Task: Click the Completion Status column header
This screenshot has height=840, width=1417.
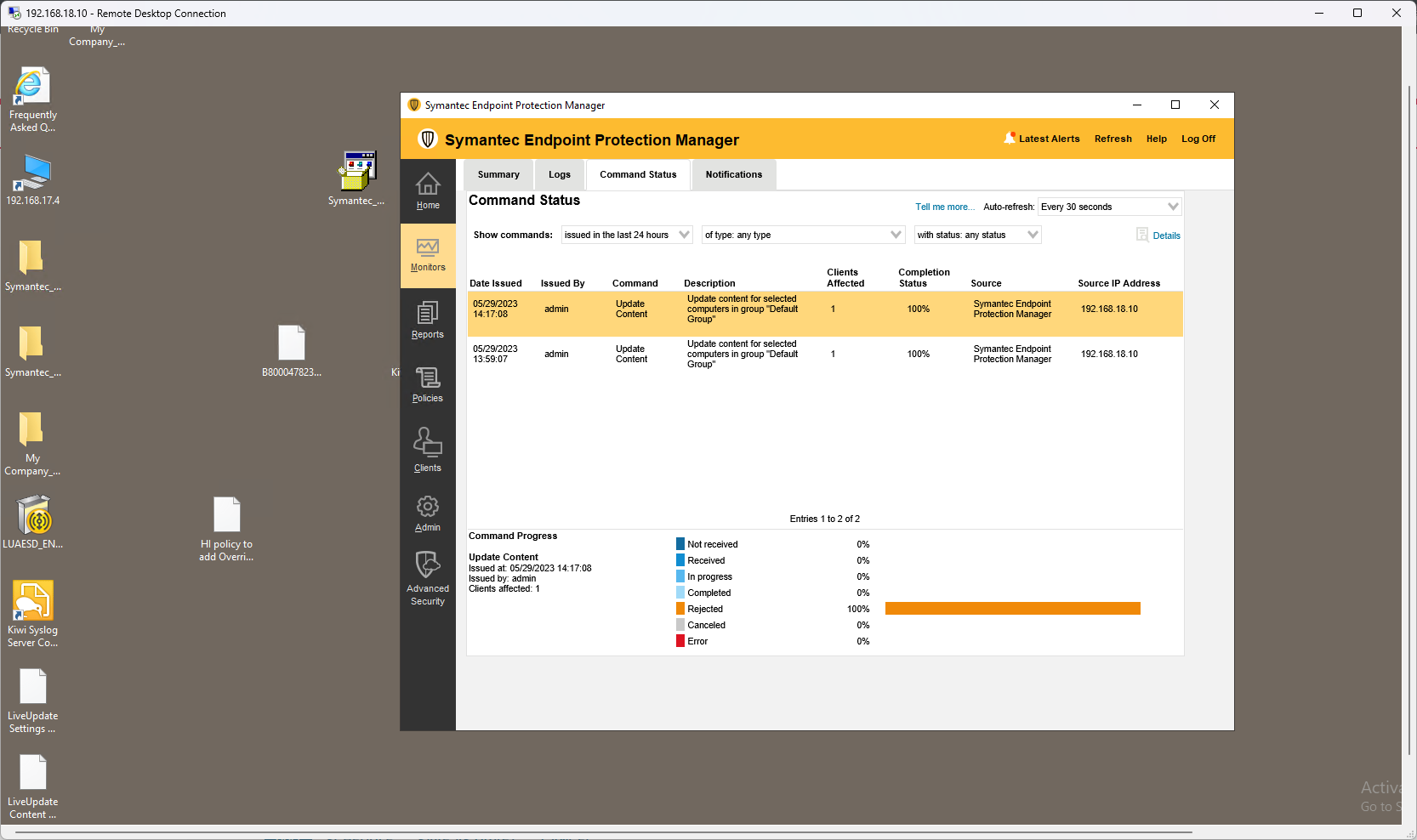Action: click(x=924, y=278)
